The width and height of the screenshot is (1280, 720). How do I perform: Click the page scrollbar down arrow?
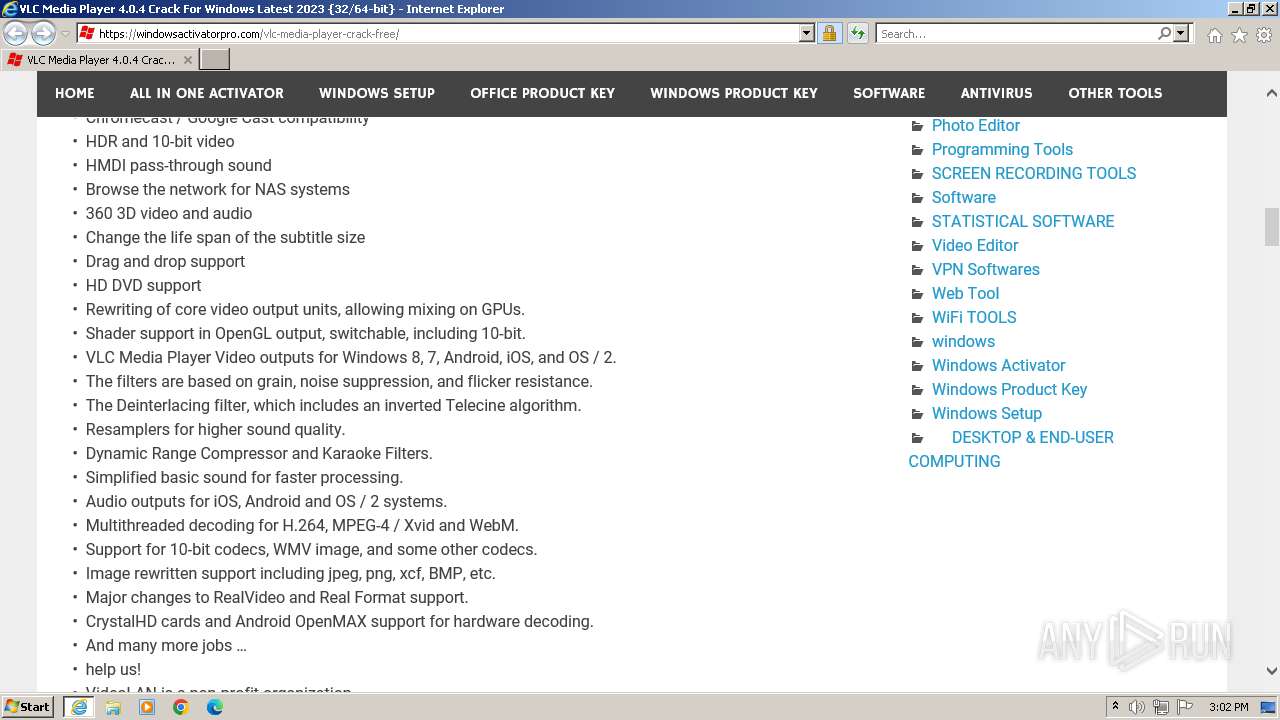click(x=1271, y=671)
